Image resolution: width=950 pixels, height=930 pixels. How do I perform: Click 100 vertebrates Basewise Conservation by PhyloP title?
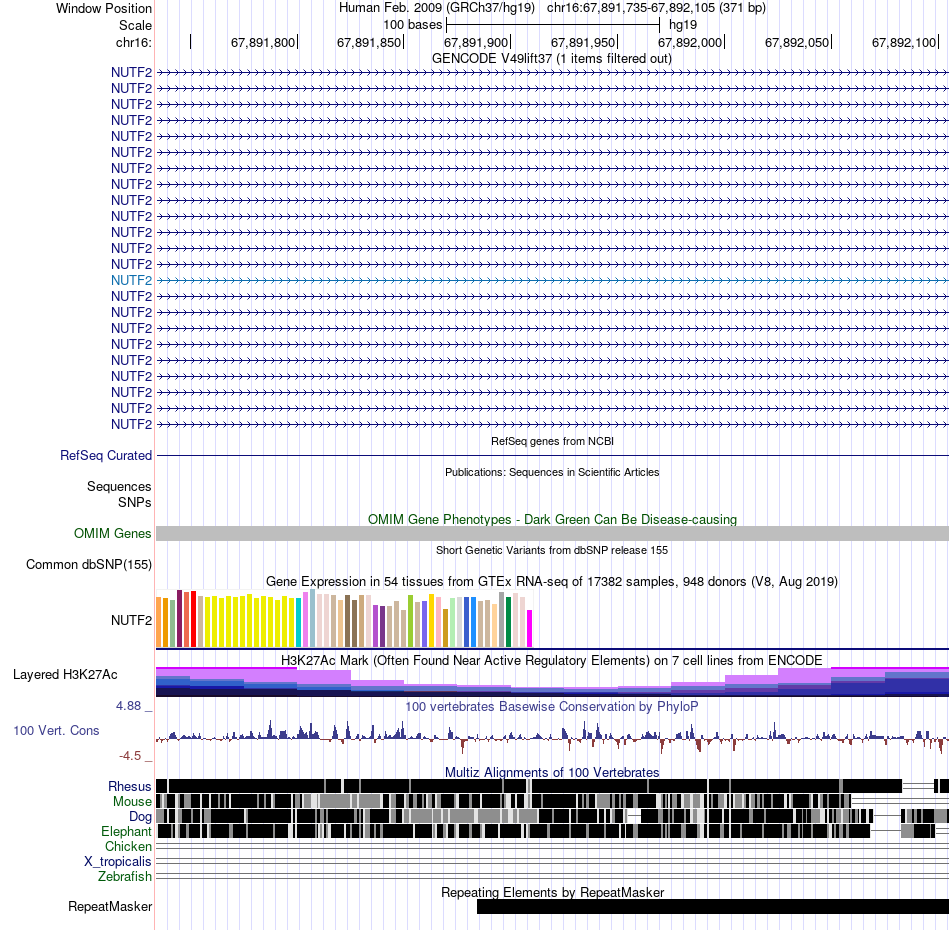click(552, 706)
